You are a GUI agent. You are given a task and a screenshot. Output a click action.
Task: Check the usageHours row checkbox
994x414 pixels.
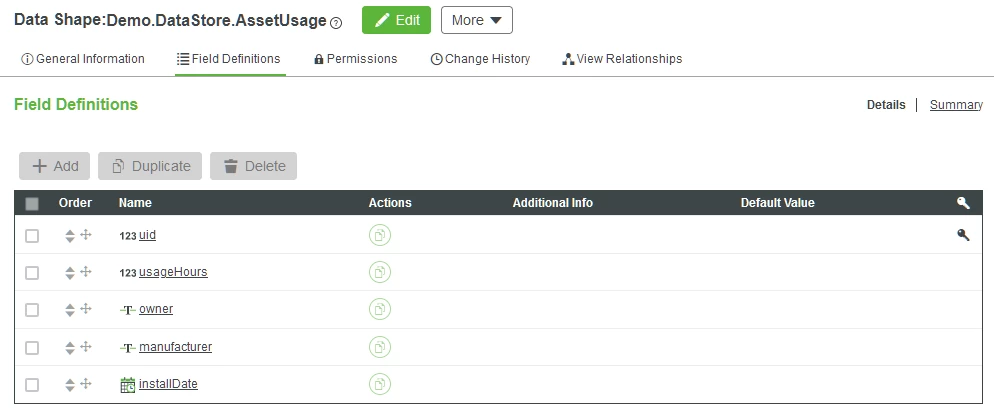pyautogui.click(x=32, y=273)
